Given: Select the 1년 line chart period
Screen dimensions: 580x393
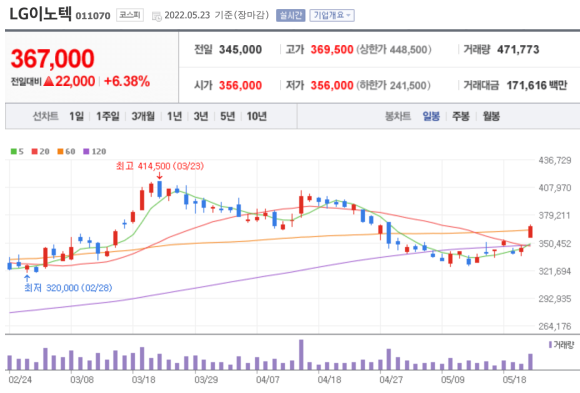Looking at the screenshot, I should click(174, 116).
